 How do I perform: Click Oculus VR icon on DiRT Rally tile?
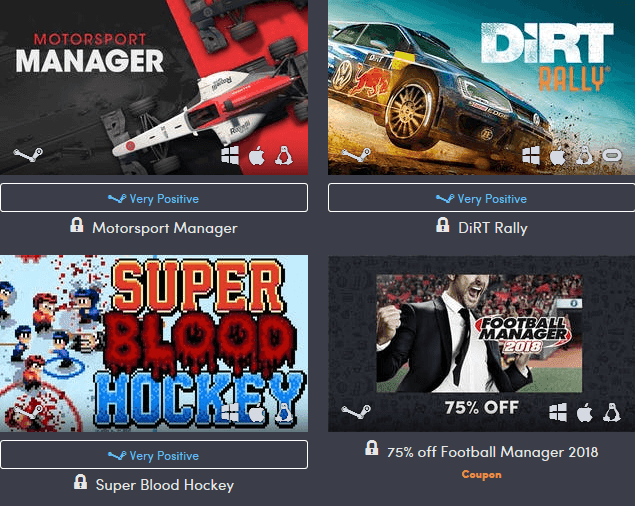[x=612, y=155]
